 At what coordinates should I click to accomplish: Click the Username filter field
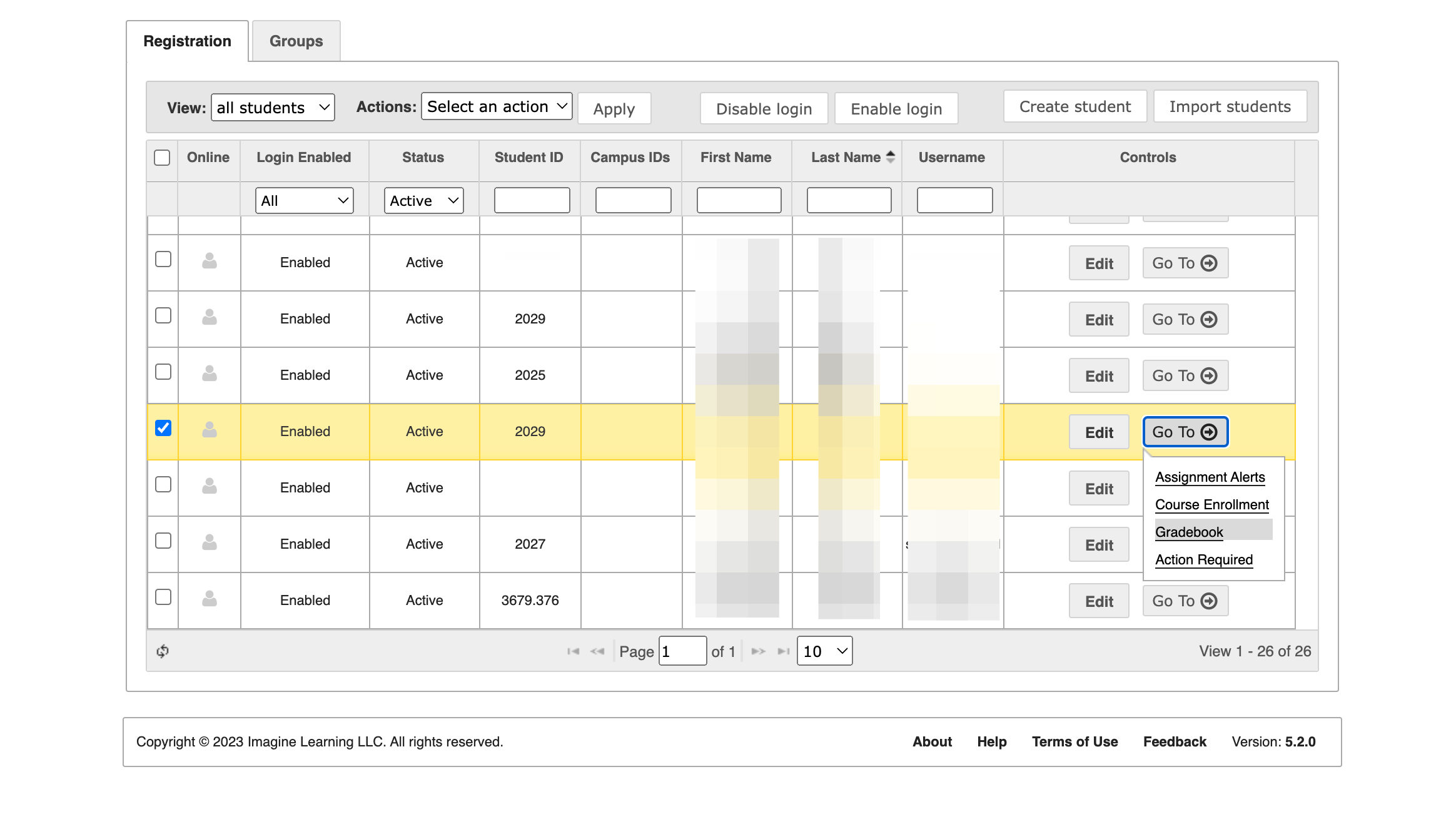tap(954, 200)
